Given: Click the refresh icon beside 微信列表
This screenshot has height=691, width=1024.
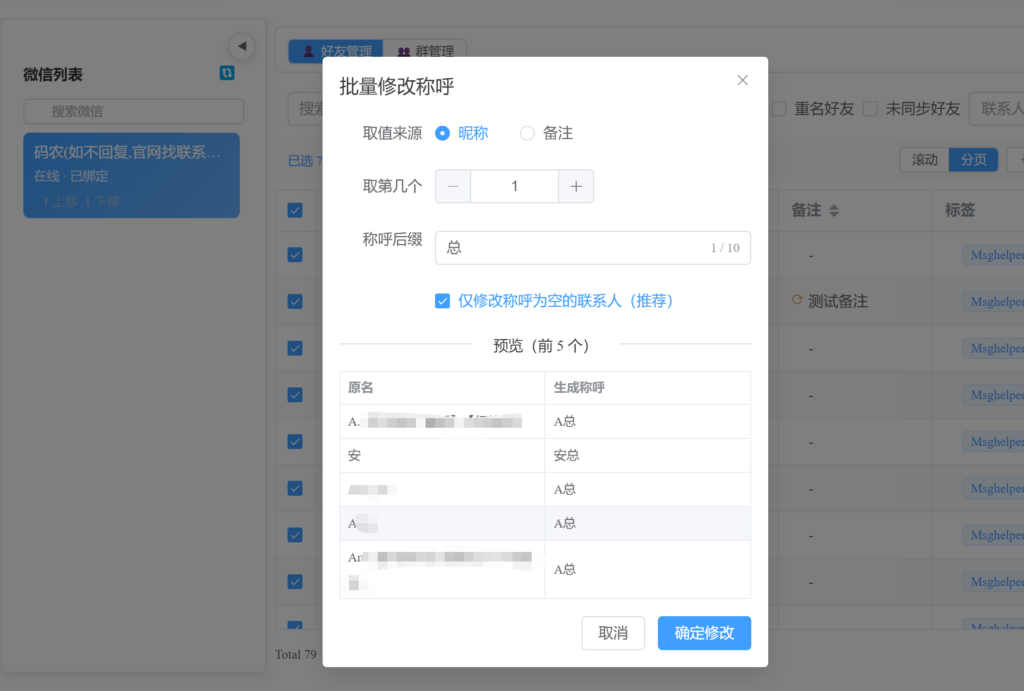Looking at the screenshot, I should [x=227, y=73].
